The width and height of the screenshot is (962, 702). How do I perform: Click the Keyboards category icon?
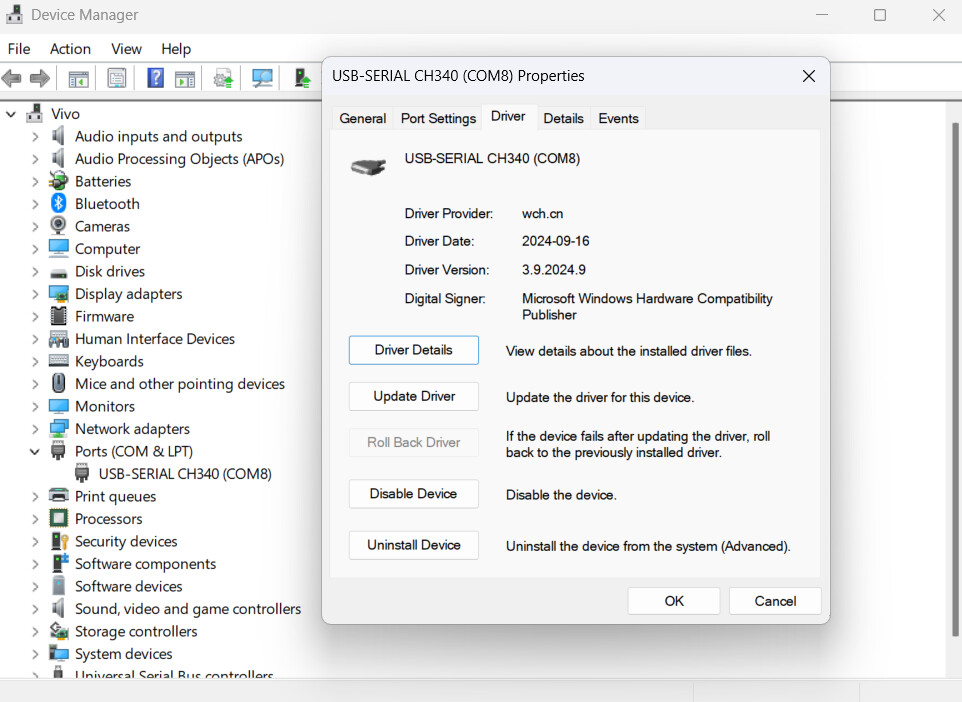pyautogui.click(x=58, y=361)
